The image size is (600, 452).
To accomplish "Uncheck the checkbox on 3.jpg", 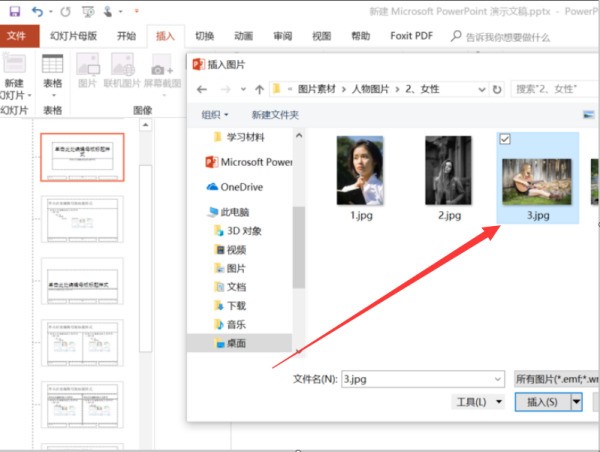I will (505, 139).
